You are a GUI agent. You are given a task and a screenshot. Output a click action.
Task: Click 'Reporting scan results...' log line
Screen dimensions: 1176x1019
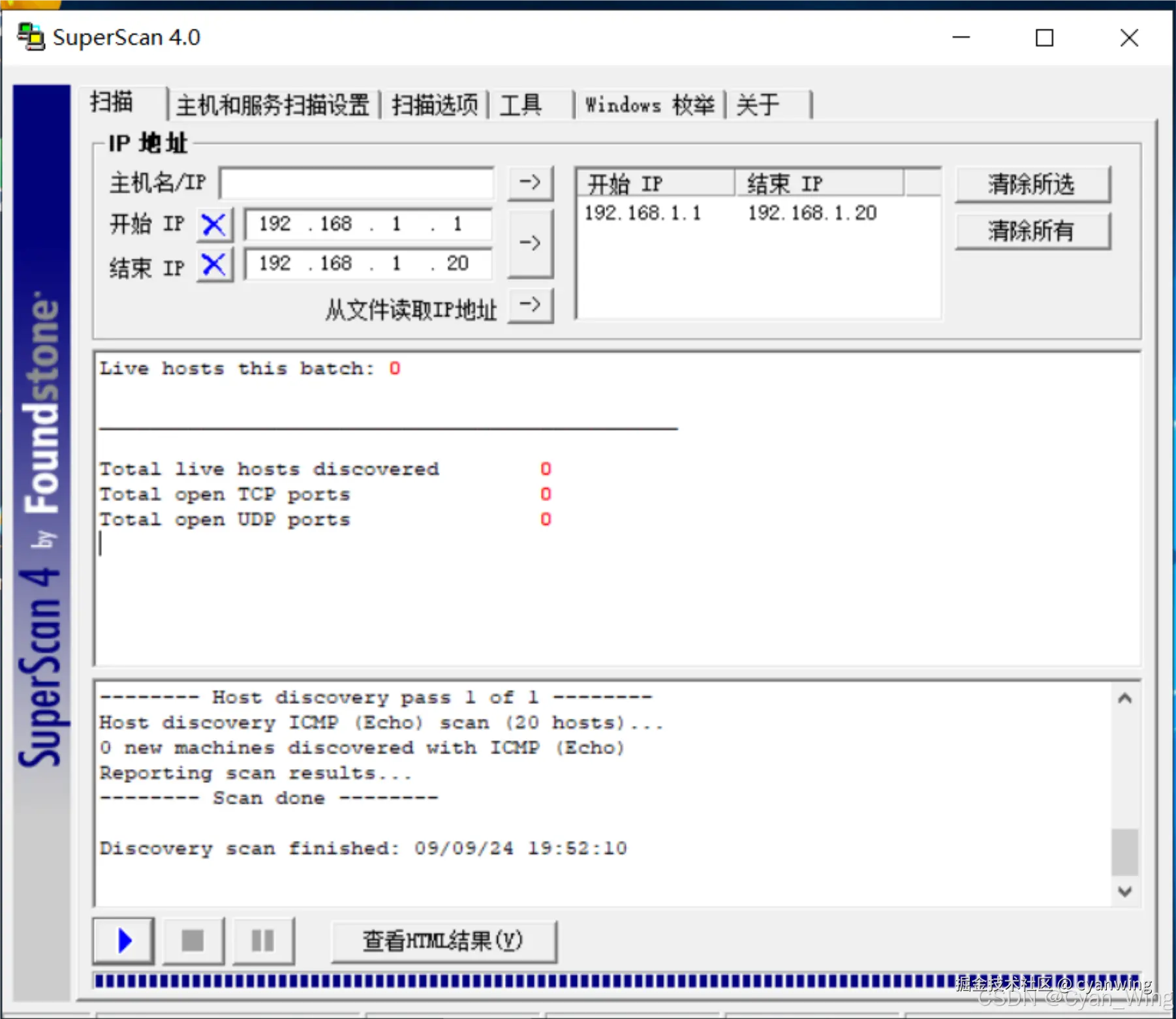point(256,773)
